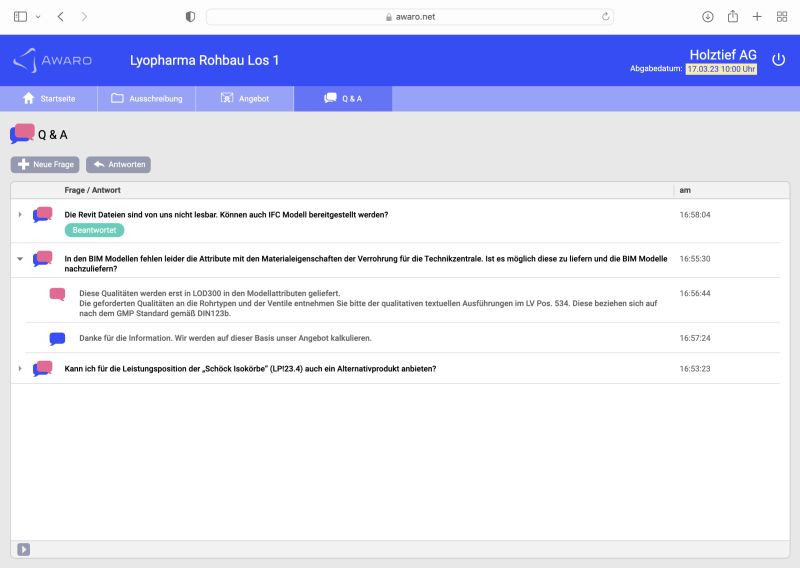Click the Safari share icon
Screen dimensions: 800x568
pyautogui.click(x=732, y=17)
